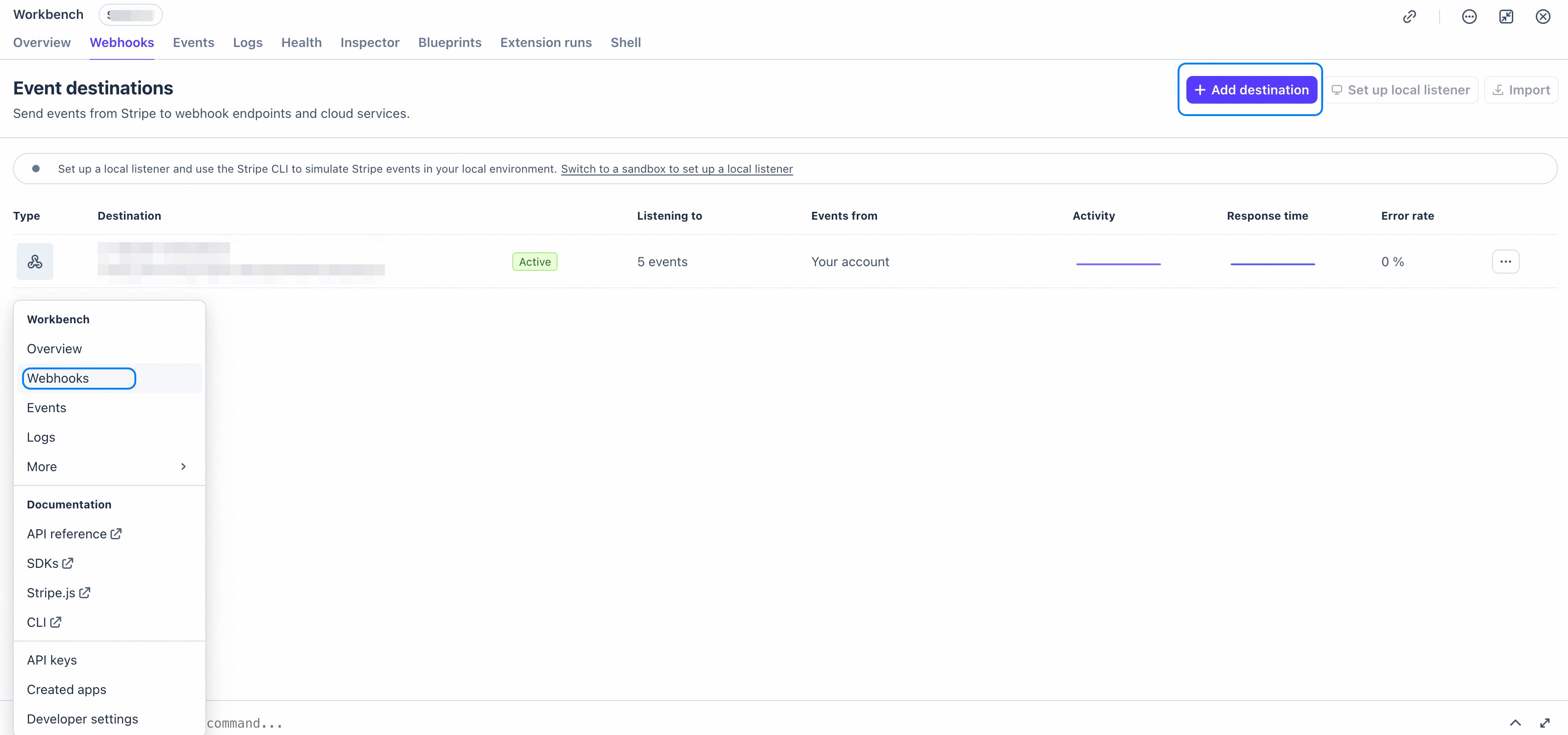Viewport: 1568px width, 735px height.
Task: Click the minimize Workbench panel icon
Action: [x=1506, y=17]
